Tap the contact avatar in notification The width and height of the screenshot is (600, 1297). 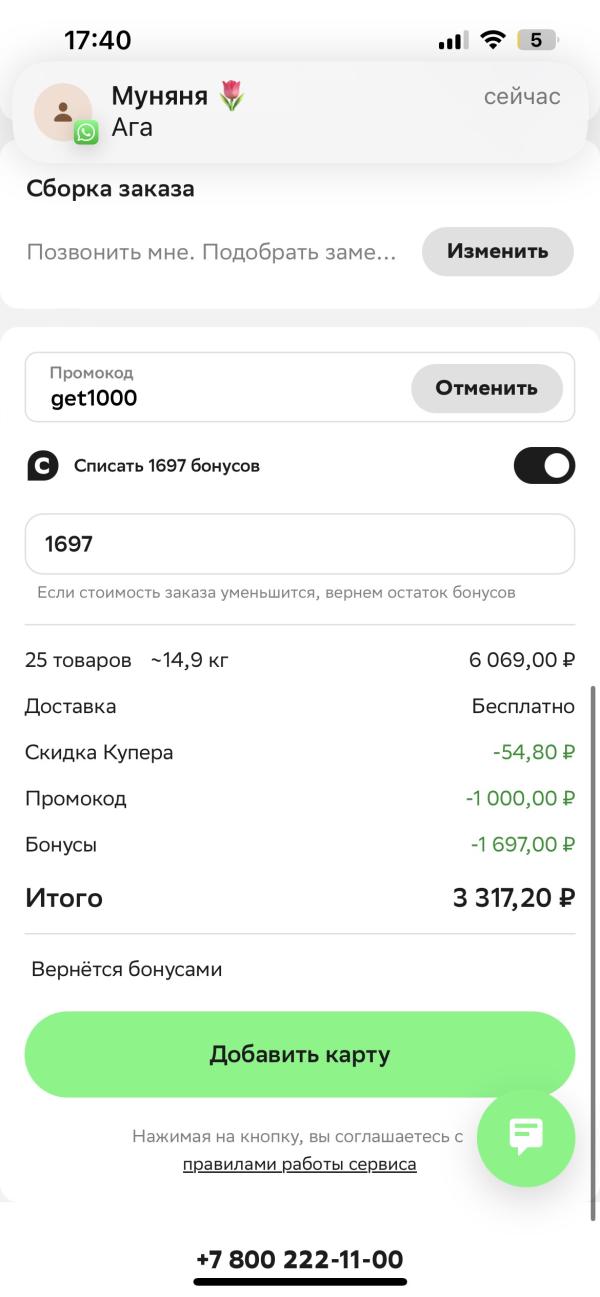pyautogui.click(x=62, y=111)
